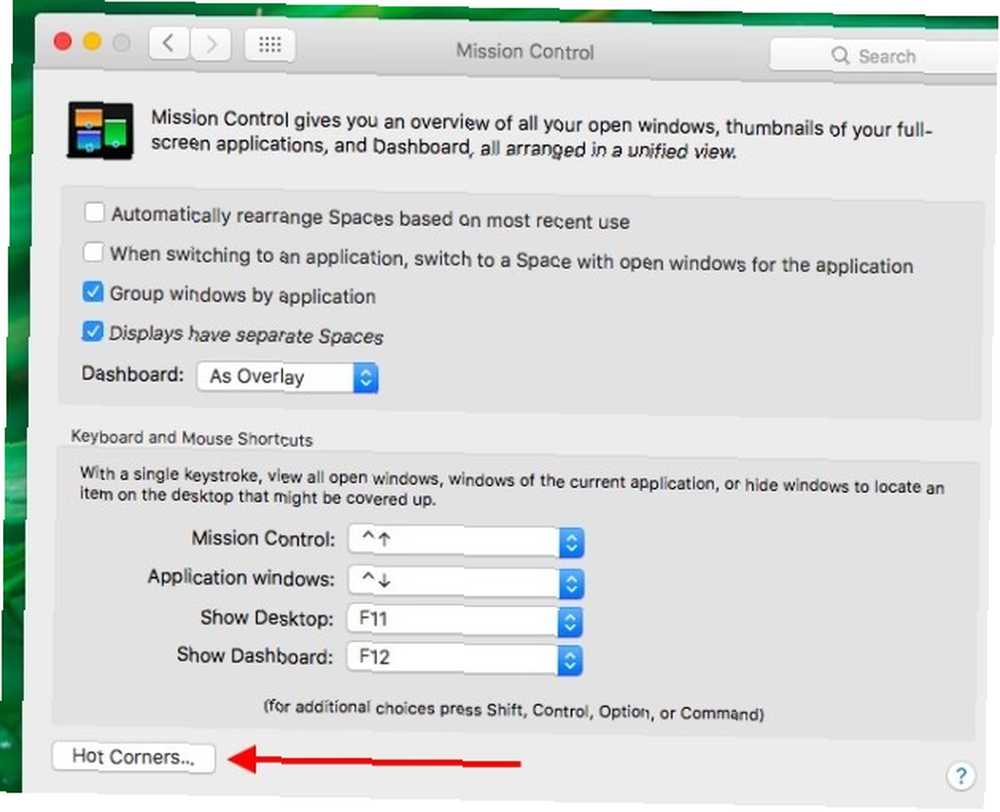Click the additional choices hint text
1000x812 pixels.
tap(513, 709)
